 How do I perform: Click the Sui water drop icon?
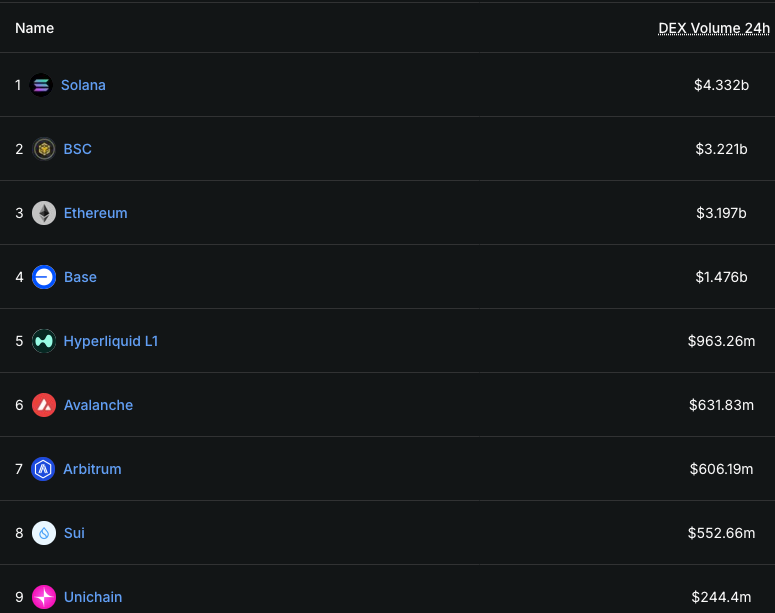(x=44, y=533)
